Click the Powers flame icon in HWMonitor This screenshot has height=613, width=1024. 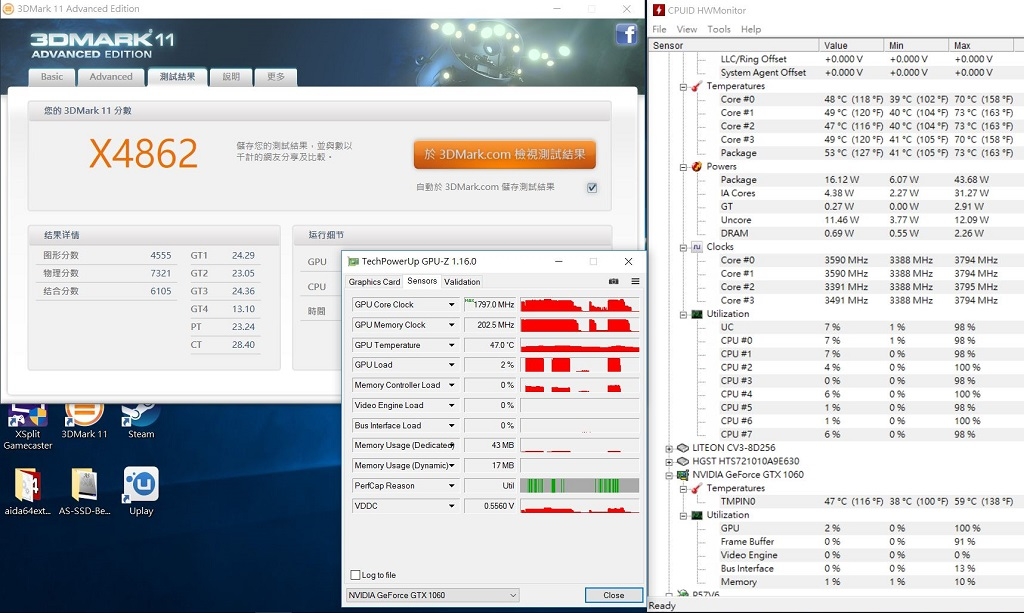pyautogui.click(x=697, y=166)
